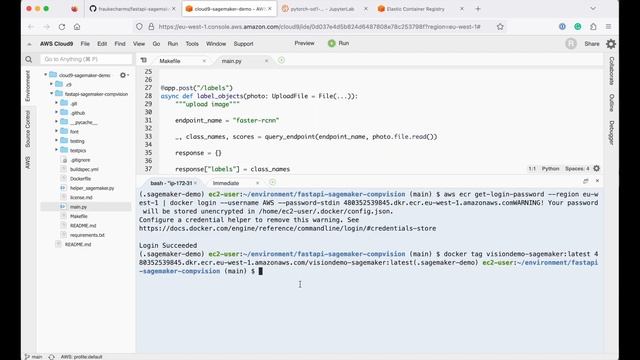The width and height of the screenshot is (640, 360).
Task: Close the main.py editor tab
Action: pyautogui.click(x=267, y=61)
